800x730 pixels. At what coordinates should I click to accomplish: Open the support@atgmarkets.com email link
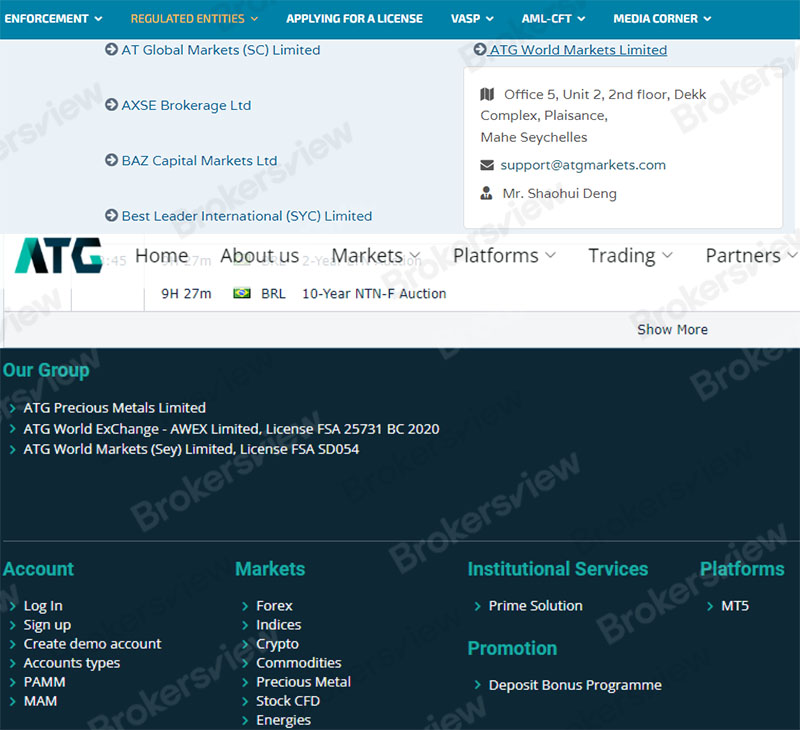tap(583, 165)
